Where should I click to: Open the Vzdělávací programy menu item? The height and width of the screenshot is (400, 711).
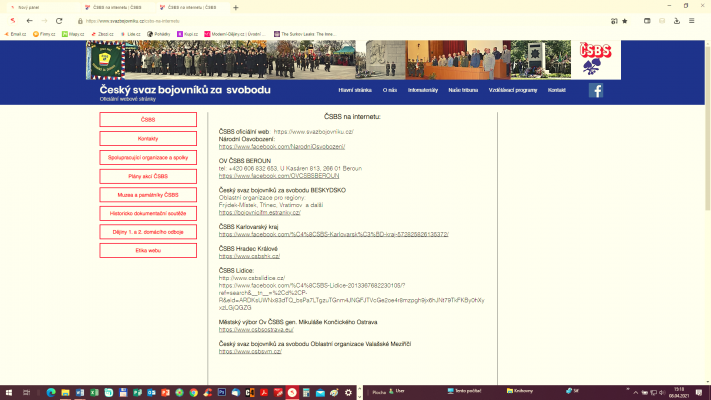513,90
